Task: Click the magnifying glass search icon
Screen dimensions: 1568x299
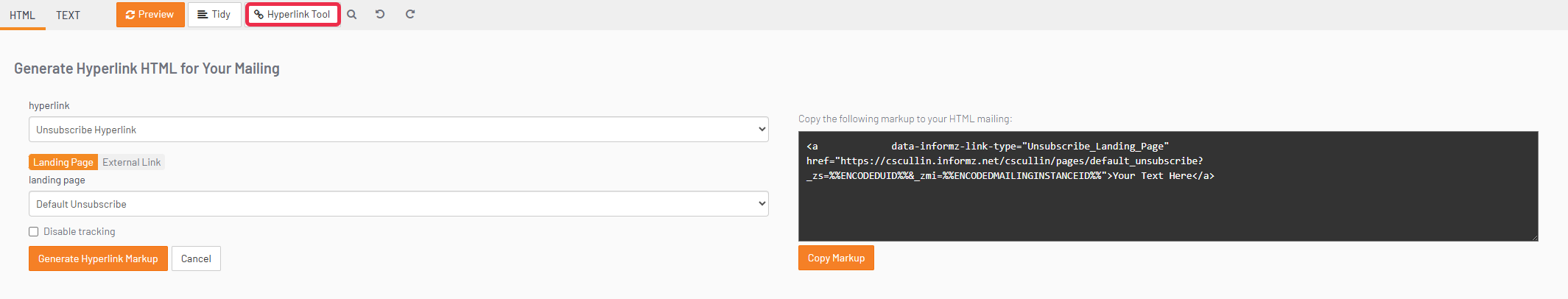Action: (352, 15)
